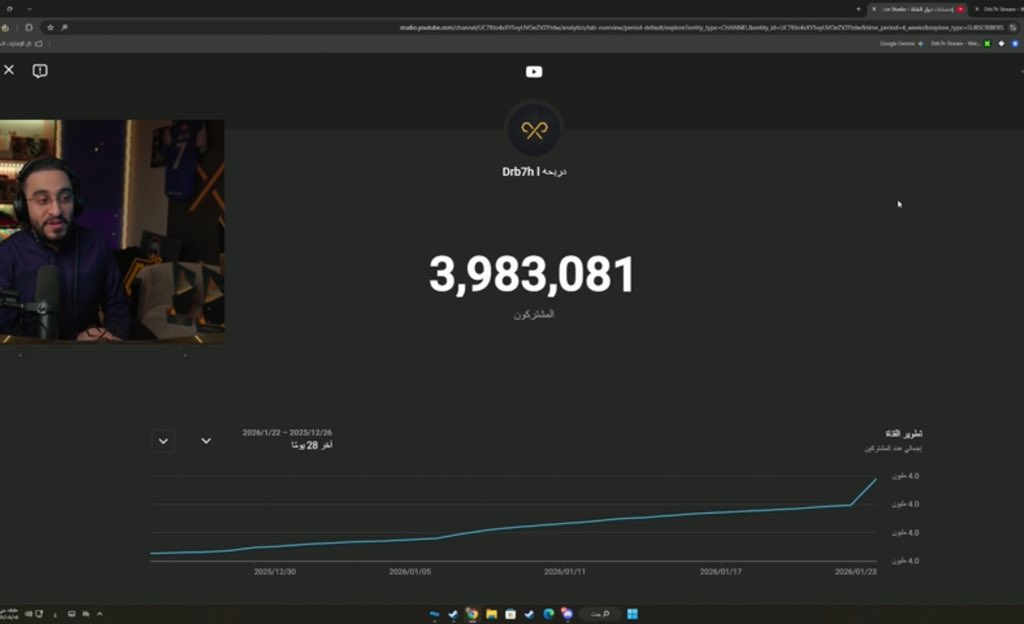Click the YouTube logo icon above the channel avatar

pos(534,72)
